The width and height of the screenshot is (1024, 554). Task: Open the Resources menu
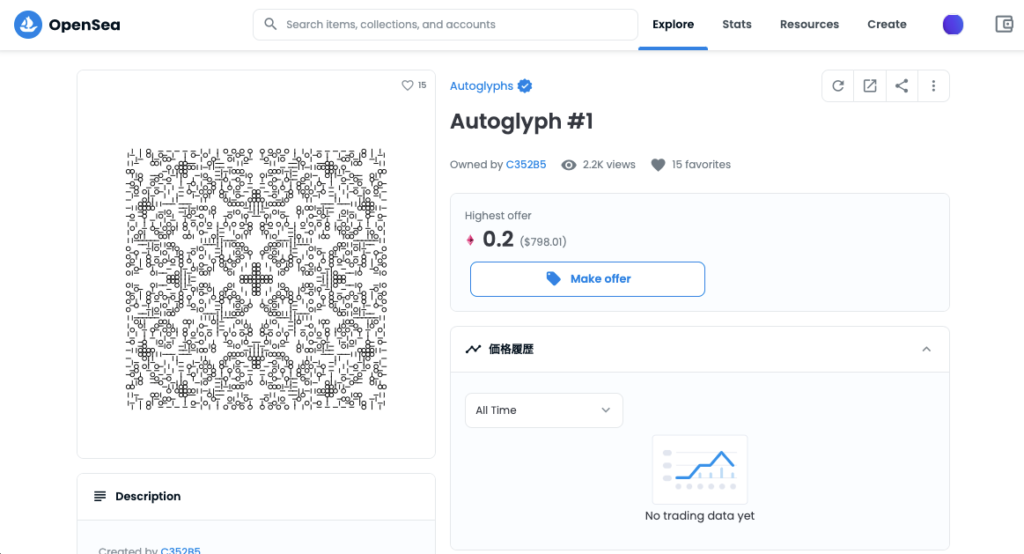[x=809, y=24]
